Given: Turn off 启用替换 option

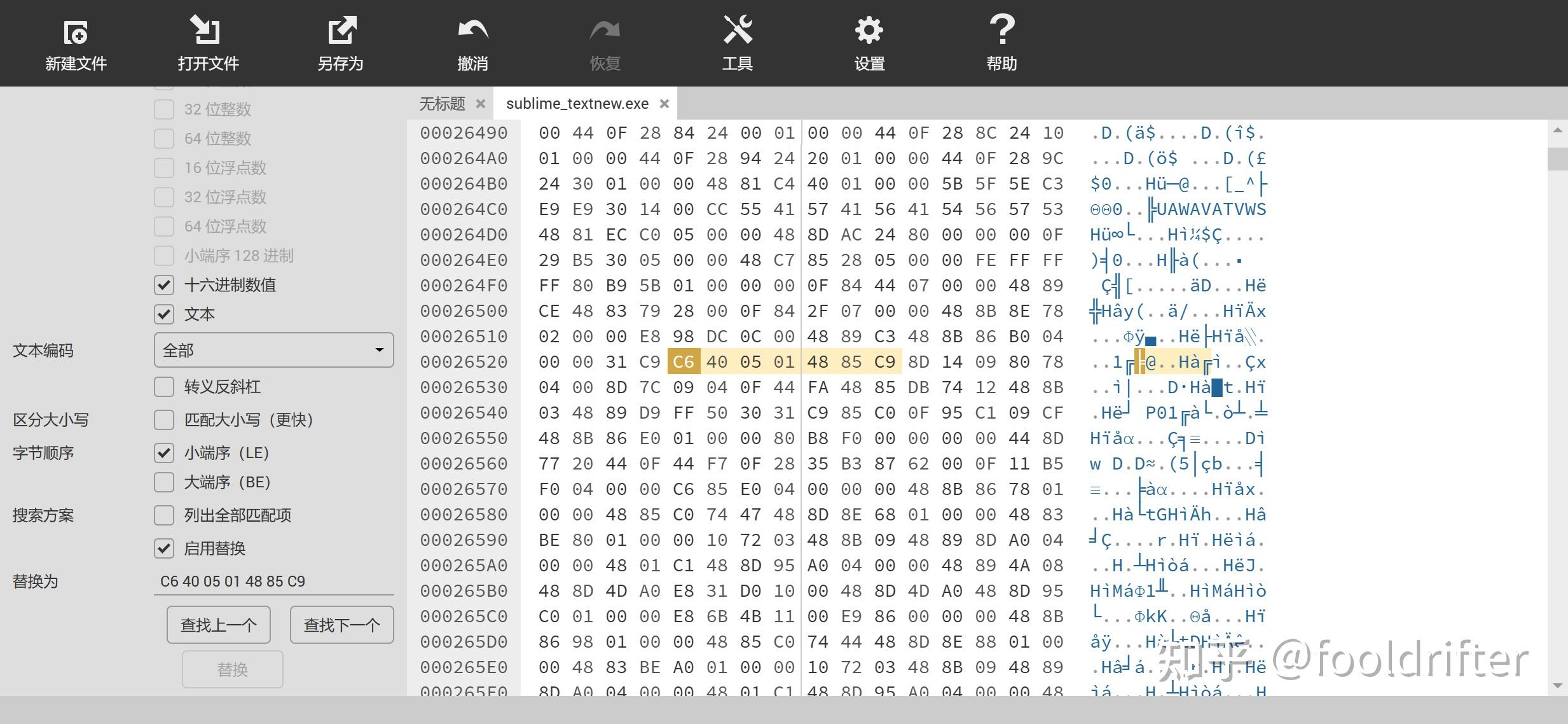Looking at the screenshot, I should [164, 548].
